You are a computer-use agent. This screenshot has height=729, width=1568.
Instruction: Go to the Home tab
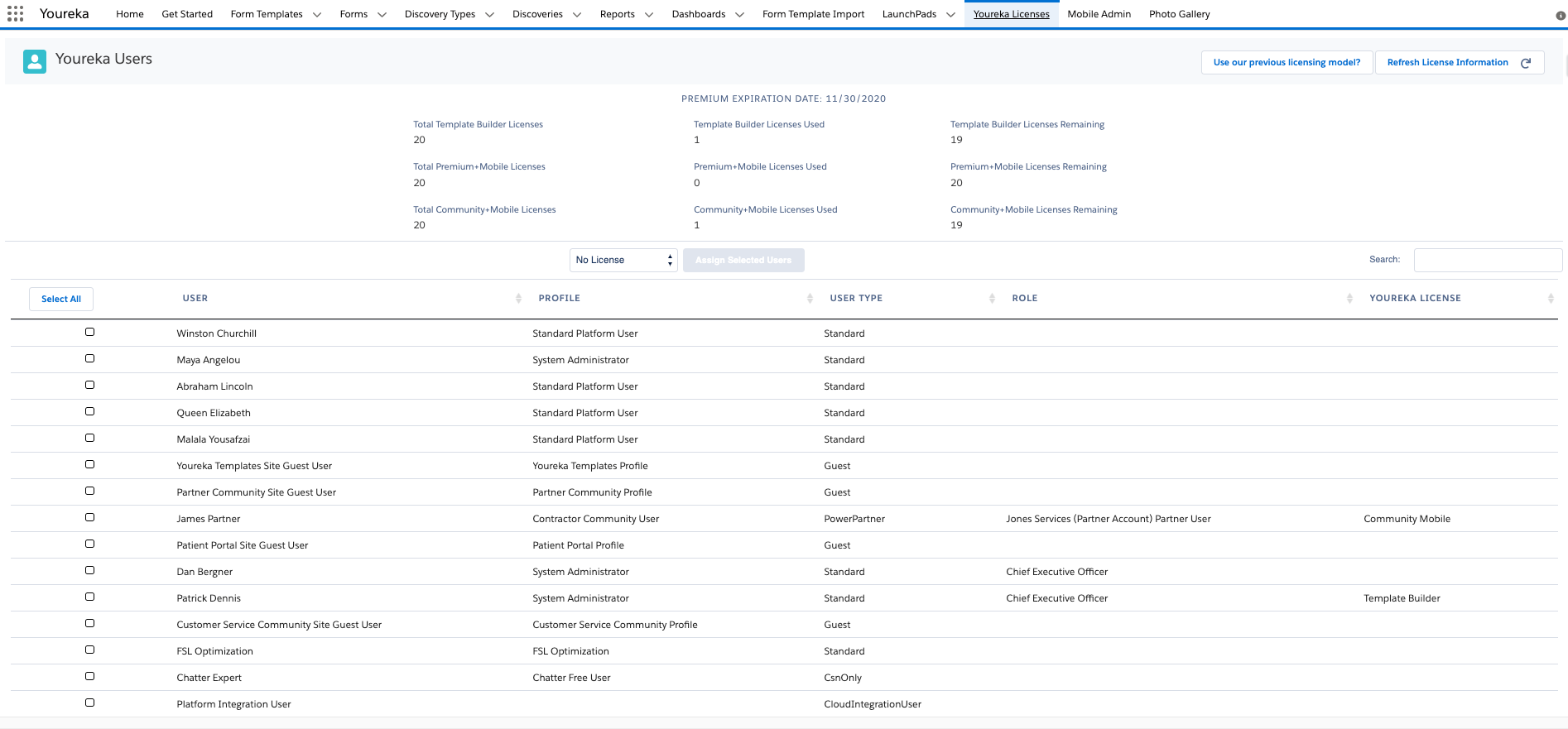tap(130, 14)
